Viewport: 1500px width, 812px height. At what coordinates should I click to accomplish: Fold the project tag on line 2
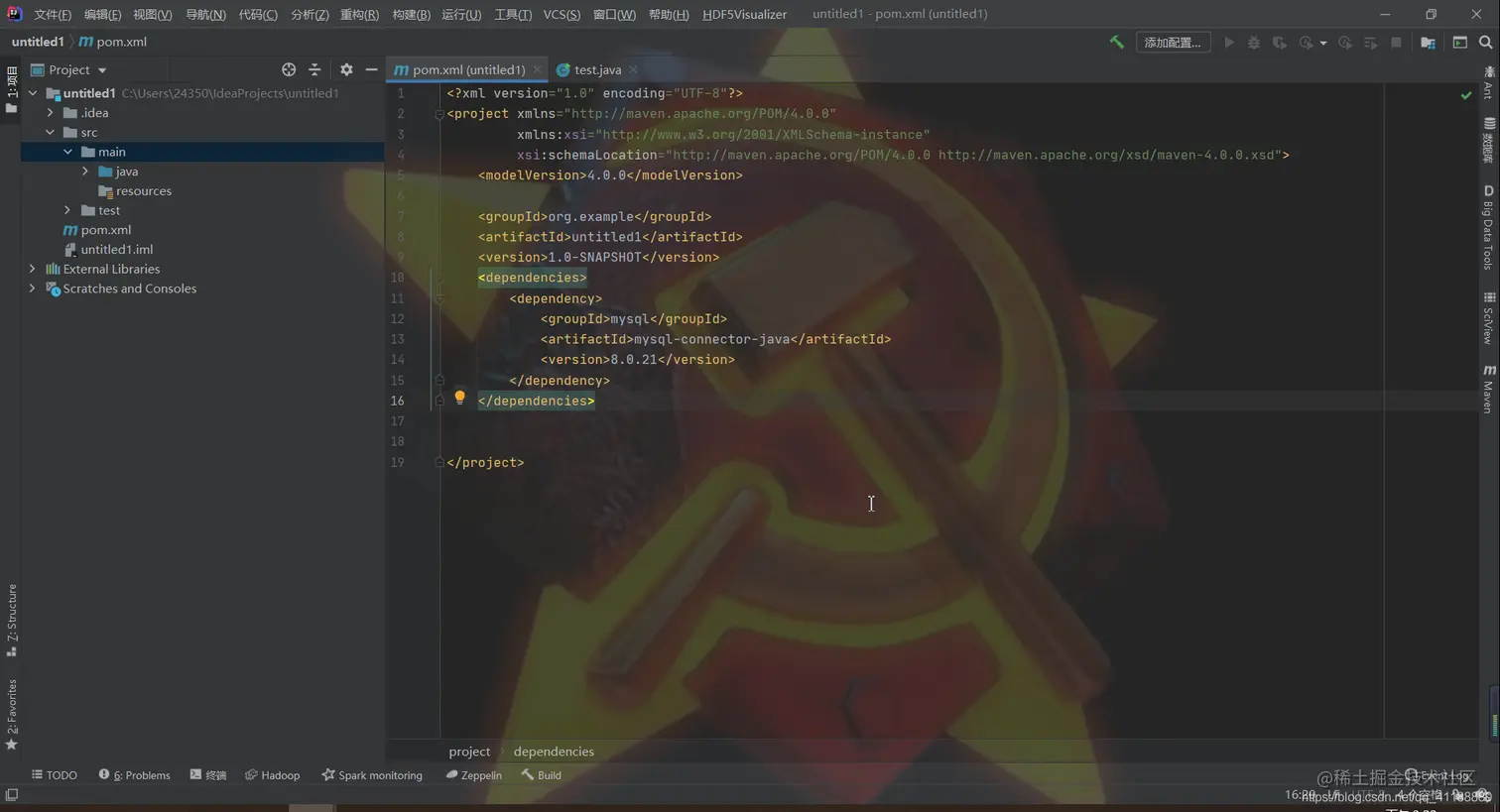click(x=438, y=114)
